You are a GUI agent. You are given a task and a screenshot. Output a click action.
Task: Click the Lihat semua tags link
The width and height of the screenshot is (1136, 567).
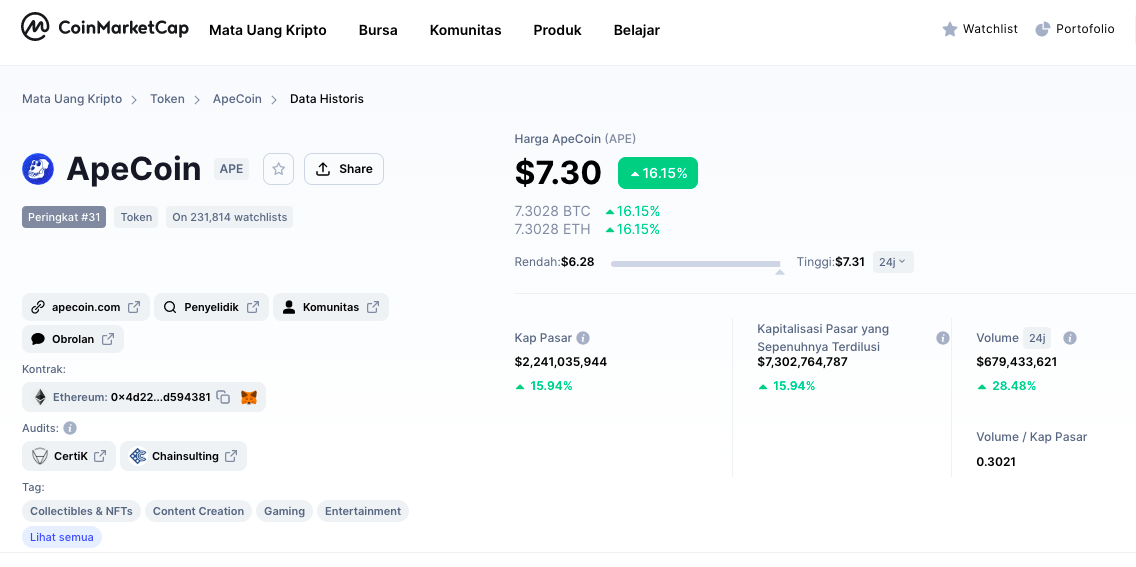(62, 537)
